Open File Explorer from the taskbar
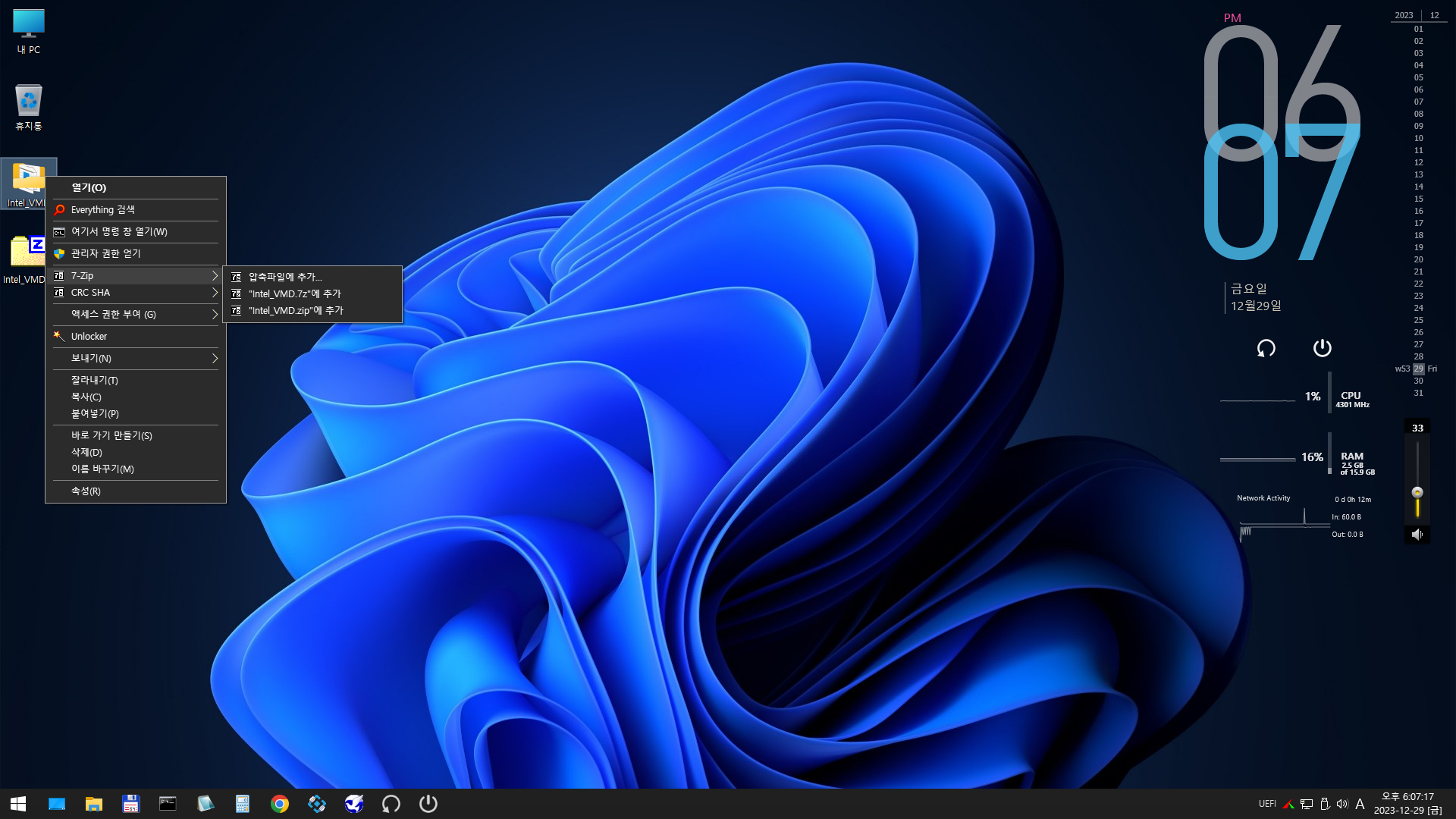The height and width of the screenshot is (819, 1456). tap(94, 804)
